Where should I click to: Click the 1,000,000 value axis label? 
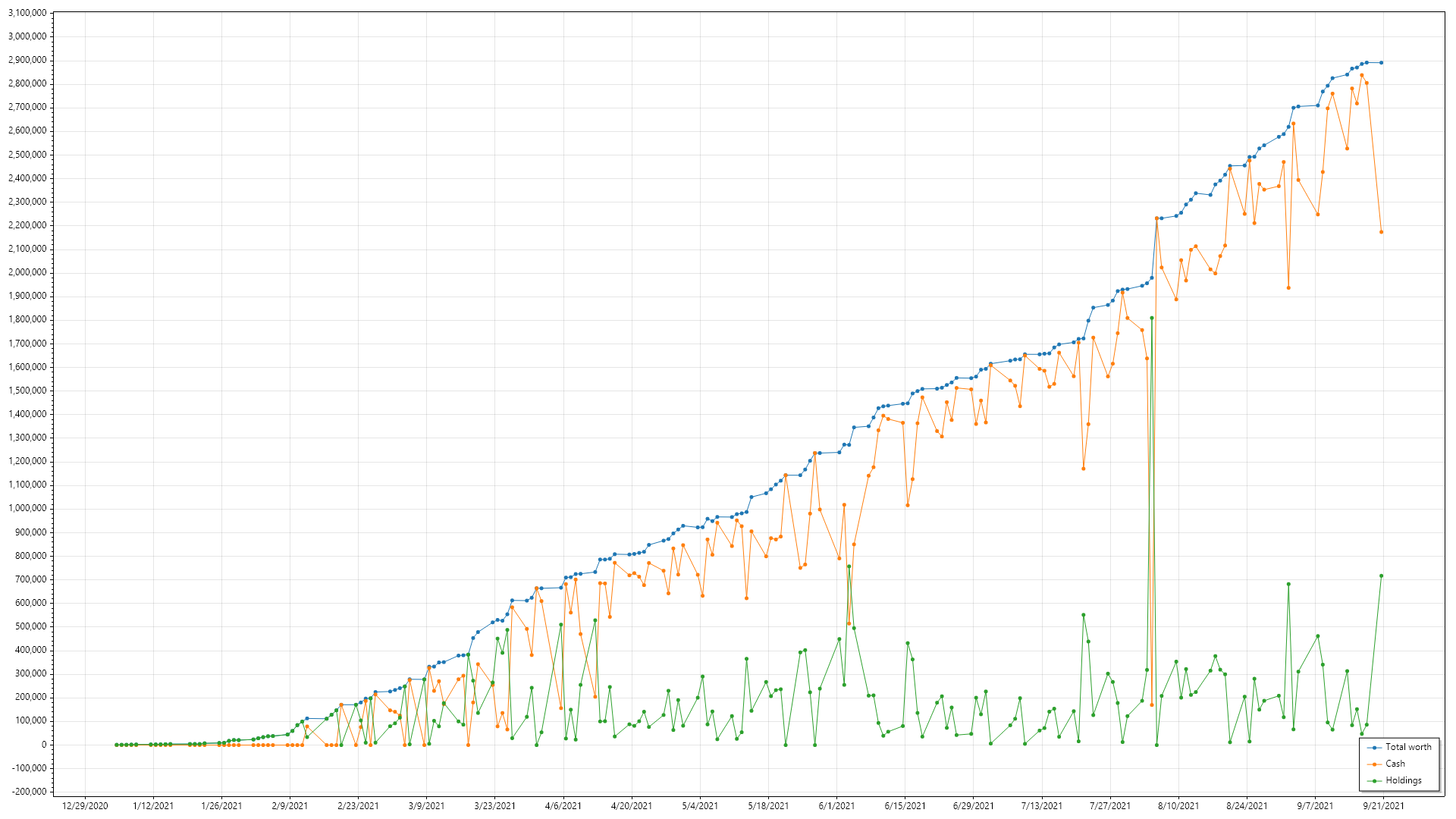[27, 509]
